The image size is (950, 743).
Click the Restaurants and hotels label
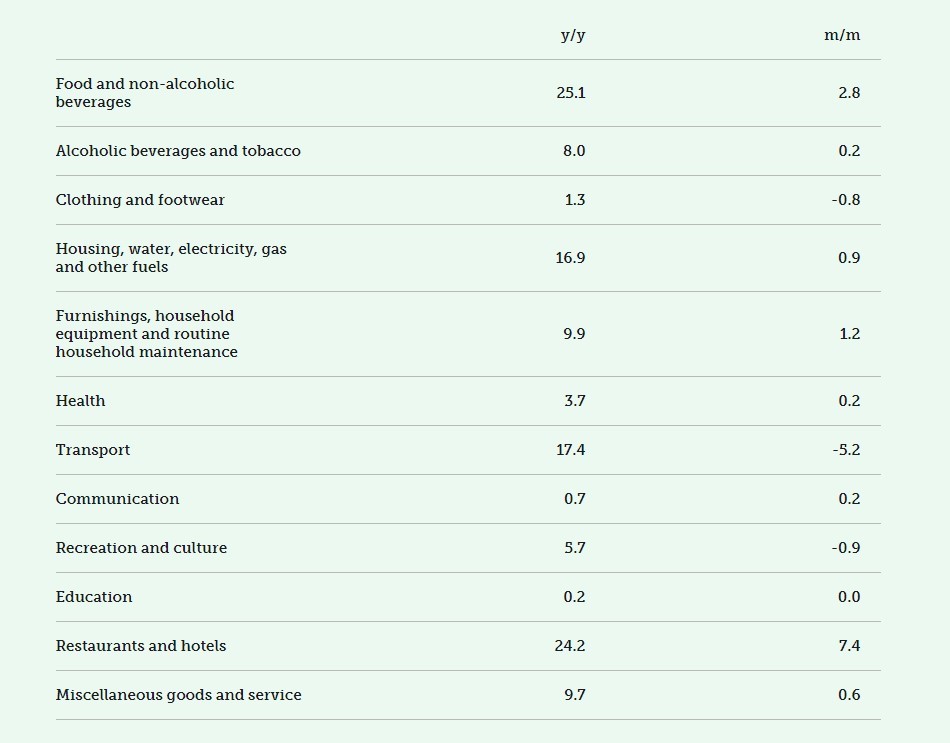click(141, 646)
